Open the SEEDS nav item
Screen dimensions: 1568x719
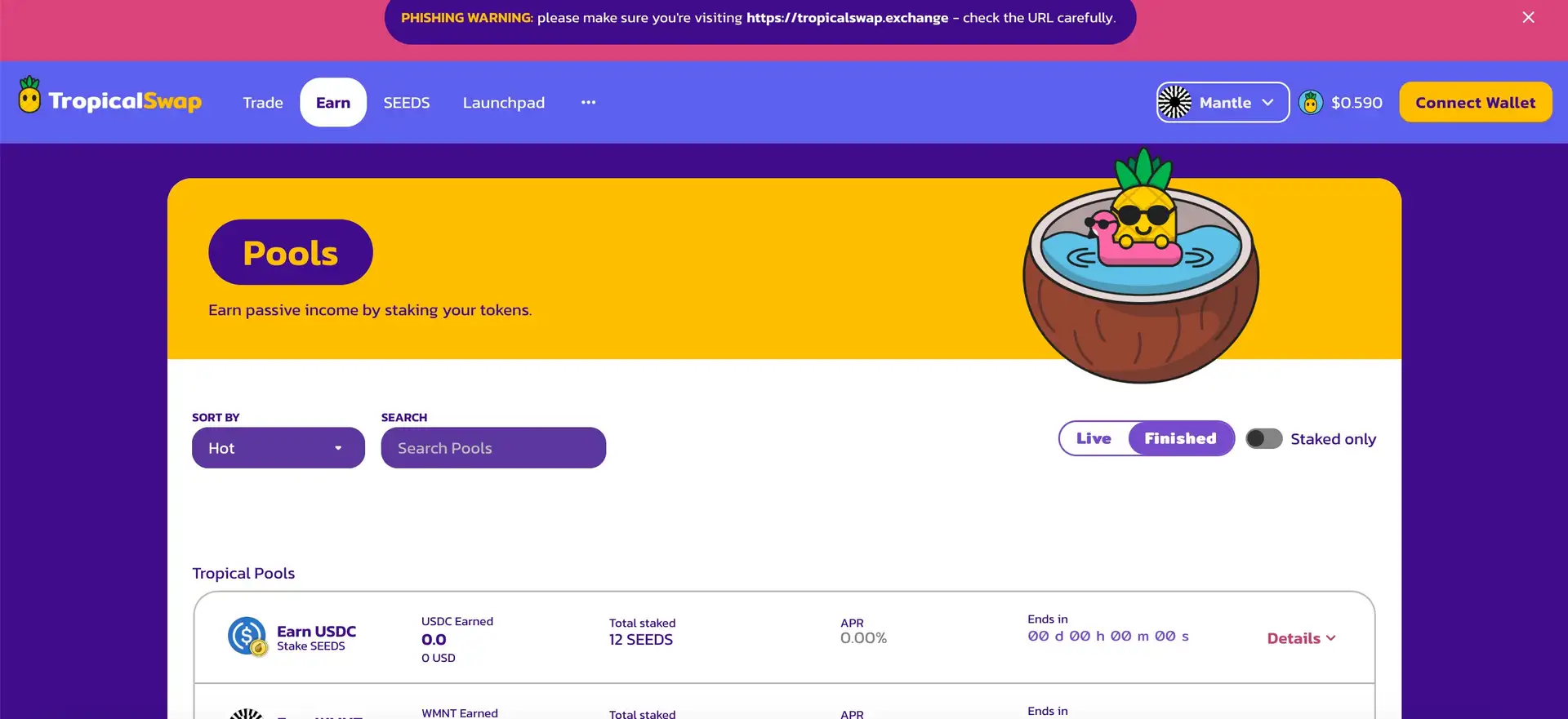click(407, 103)
